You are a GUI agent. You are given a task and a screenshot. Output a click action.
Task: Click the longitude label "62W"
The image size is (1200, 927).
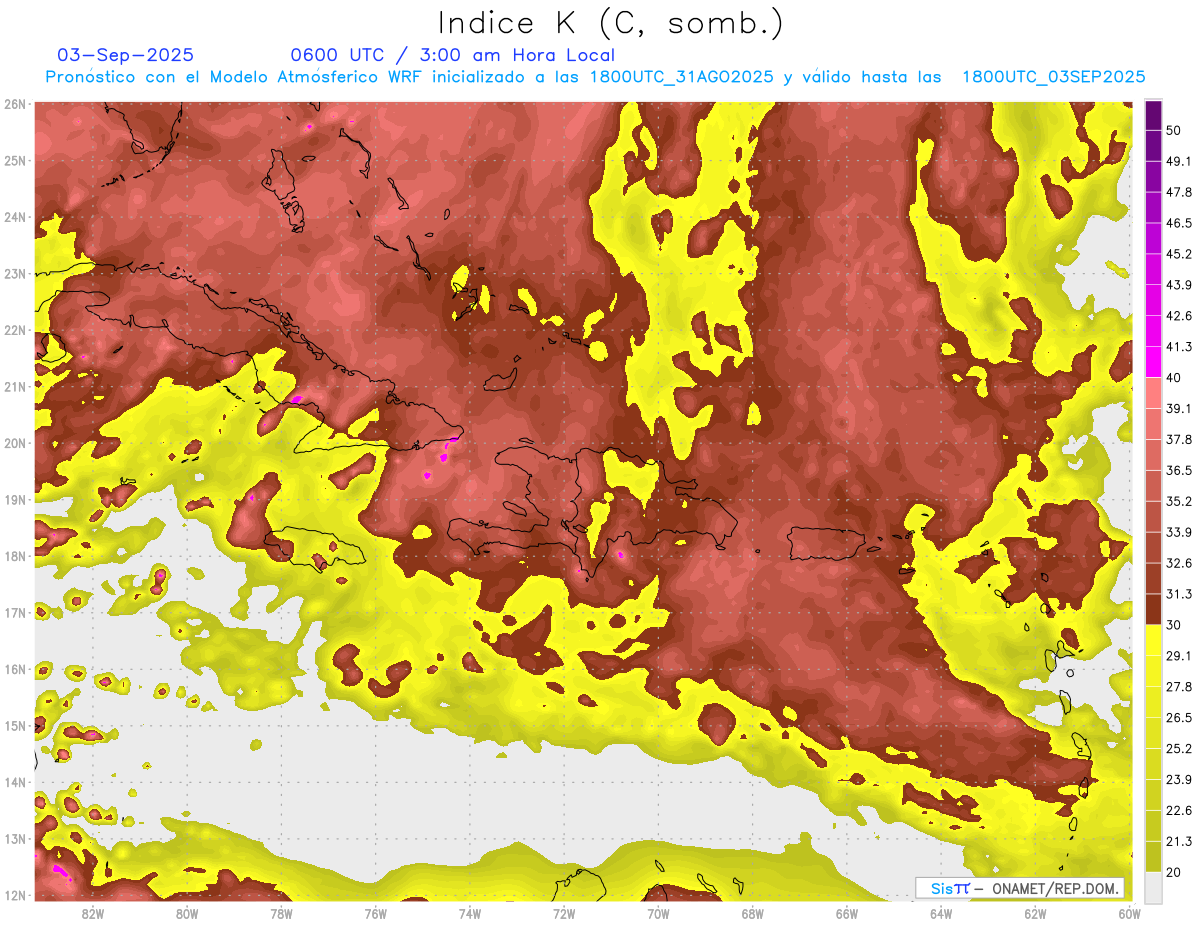[x=1035, y=913]
